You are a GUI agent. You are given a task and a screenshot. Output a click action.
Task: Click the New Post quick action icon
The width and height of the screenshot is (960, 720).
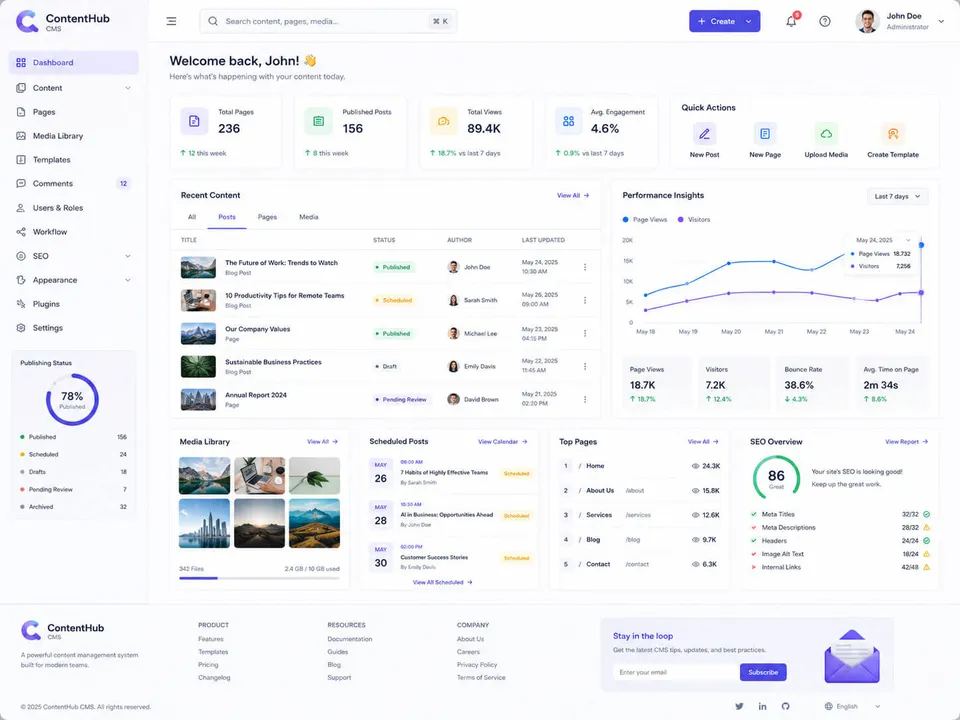pos(704,133)
